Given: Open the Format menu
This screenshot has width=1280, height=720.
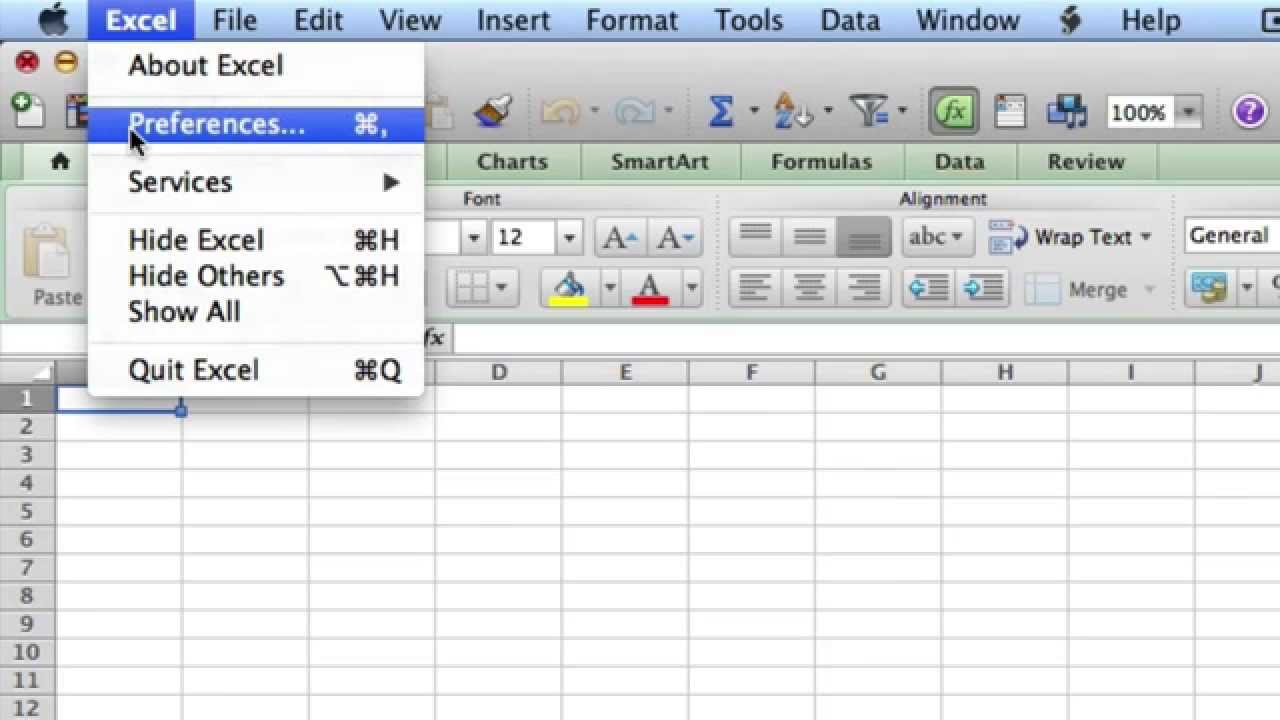Looking at the screenshot, I should click(632, 20).
